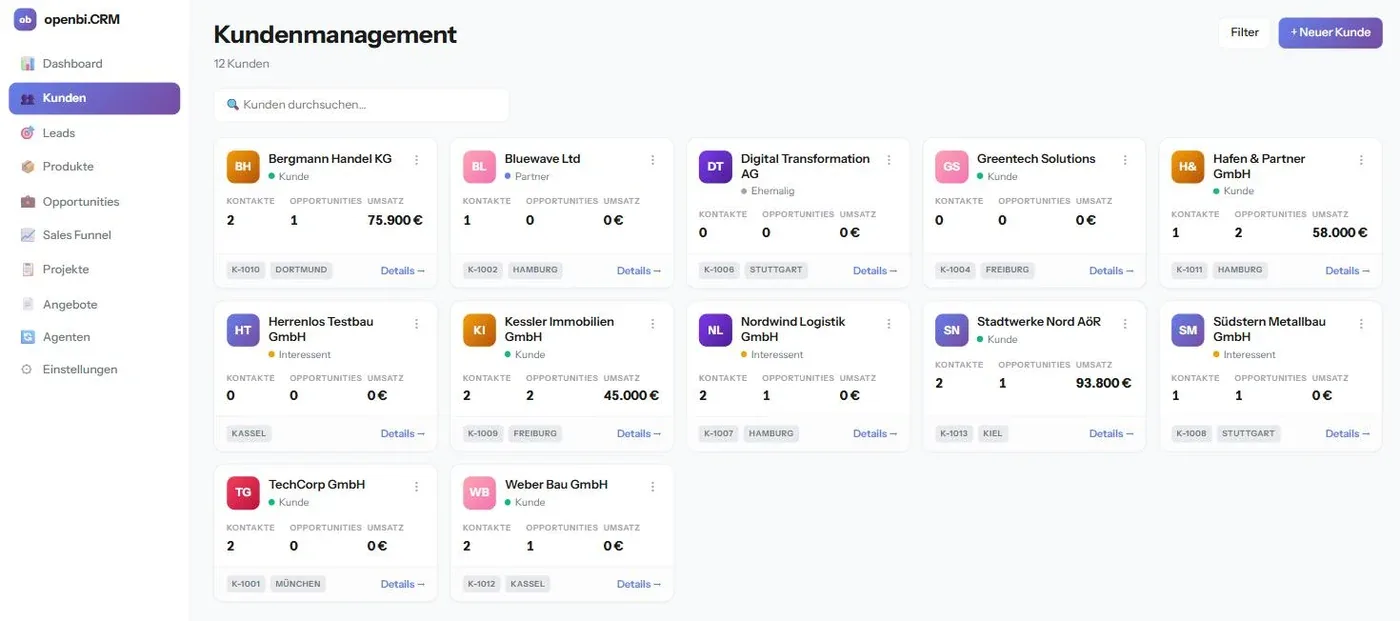Open Details link for Kessler Immobilien GmbH
This screenshot has width=1400, height=621.
coord(639,434)
